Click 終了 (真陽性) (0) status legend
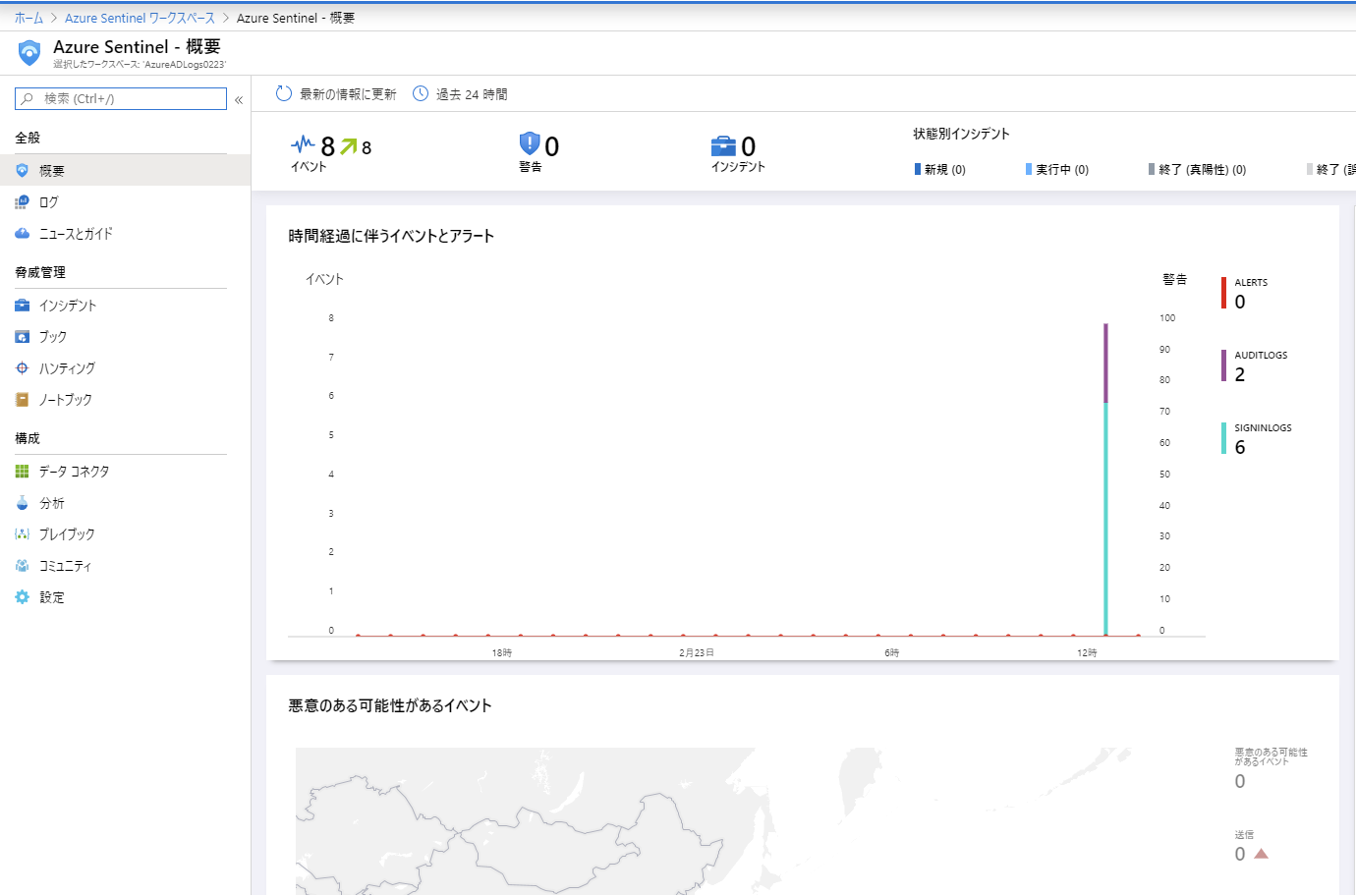The image size is (1356, 896). pos(1197,170)
